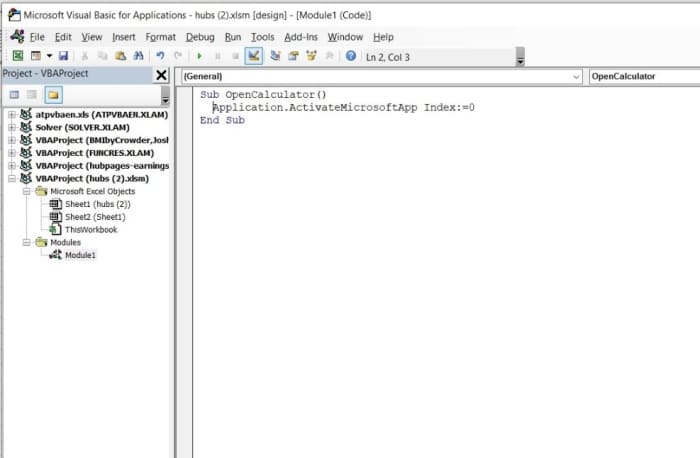The image size is (700, 458).
Task: Open the Debug menu
Action: click(x=200, y=37)
